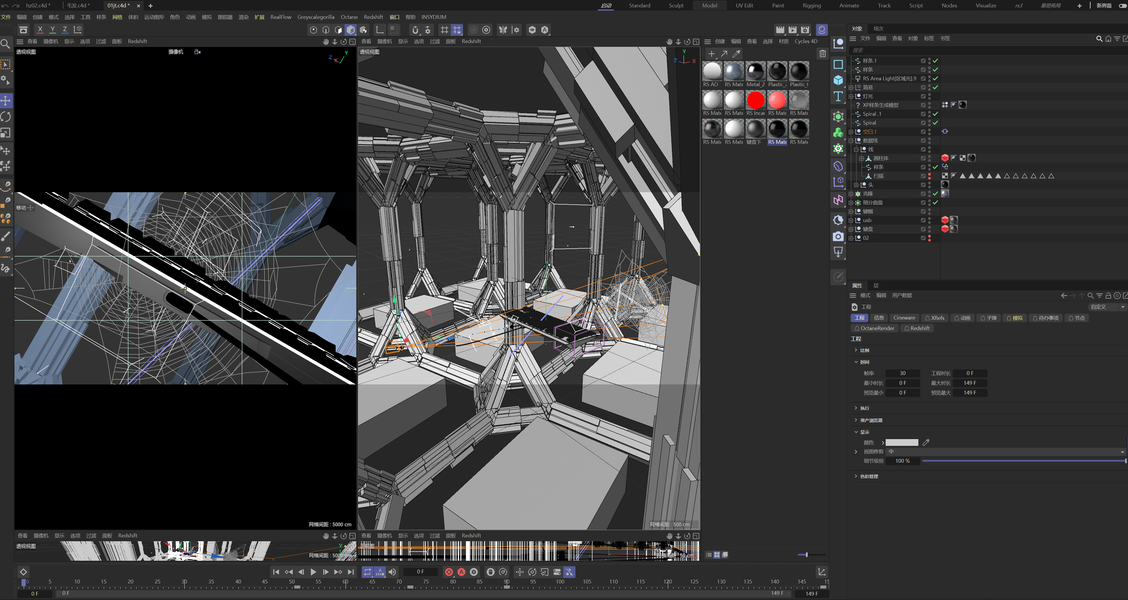Switch to the Sculpt layout tab
This screenshot has width=1128, height=600.
pos(676,5)
